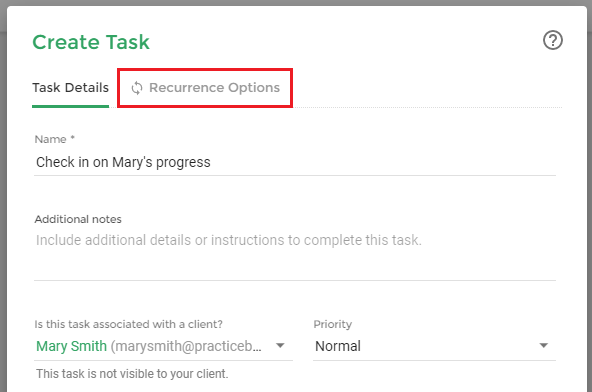Viewport: 592px width, 392px height.
Task: Click the circular recurrence arrows icon
Action: tap(137, 88)
